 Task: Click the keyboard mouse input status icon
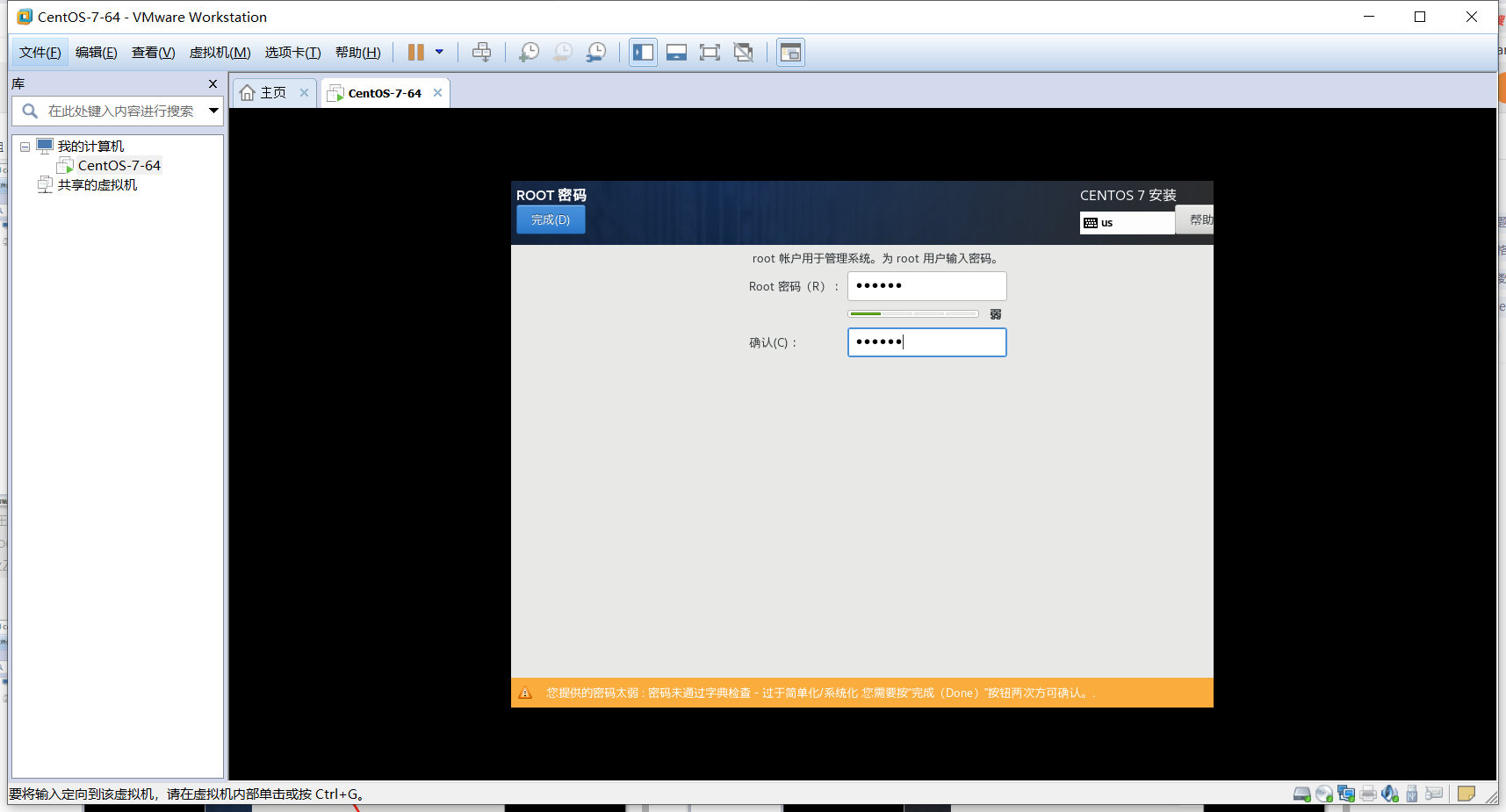coord(1434,794)
